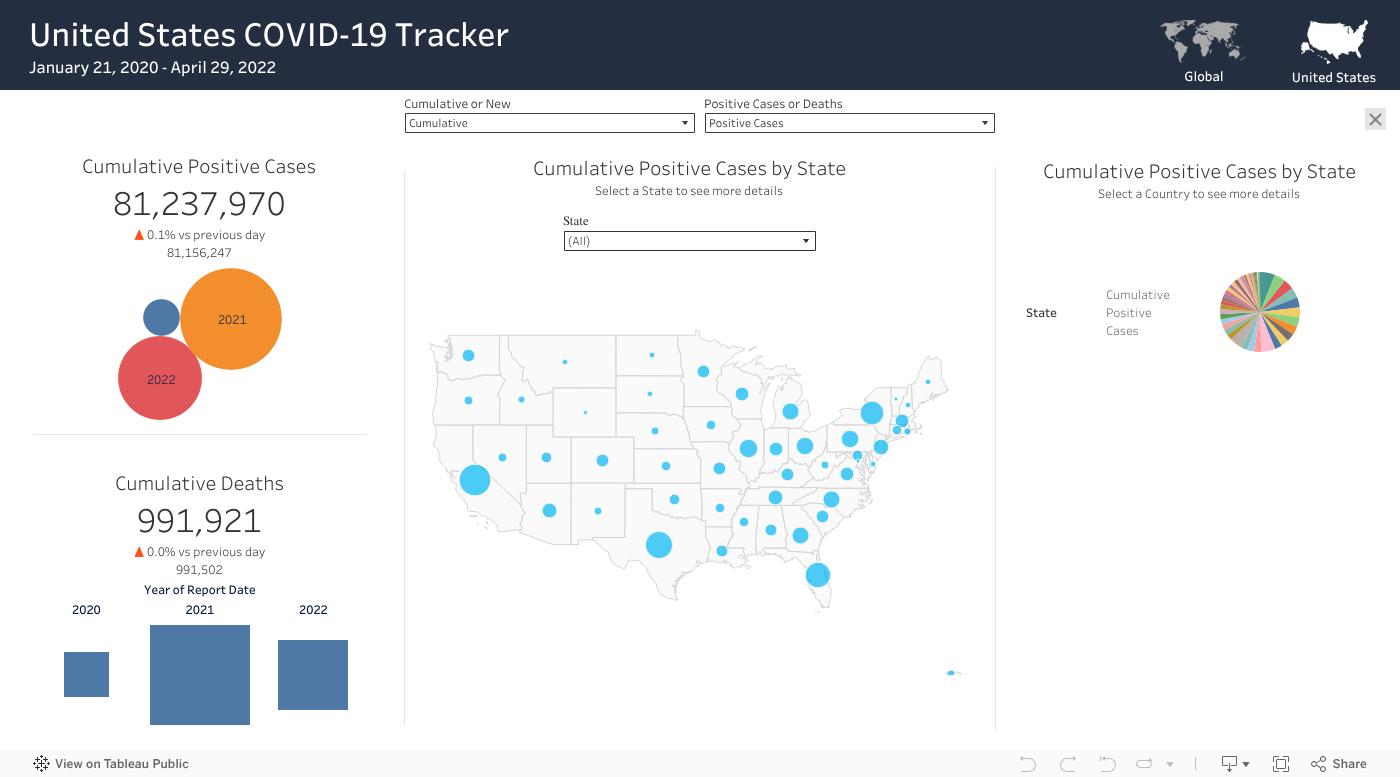
Task: Open View on Tableau Public link
Action: [111, 764]
